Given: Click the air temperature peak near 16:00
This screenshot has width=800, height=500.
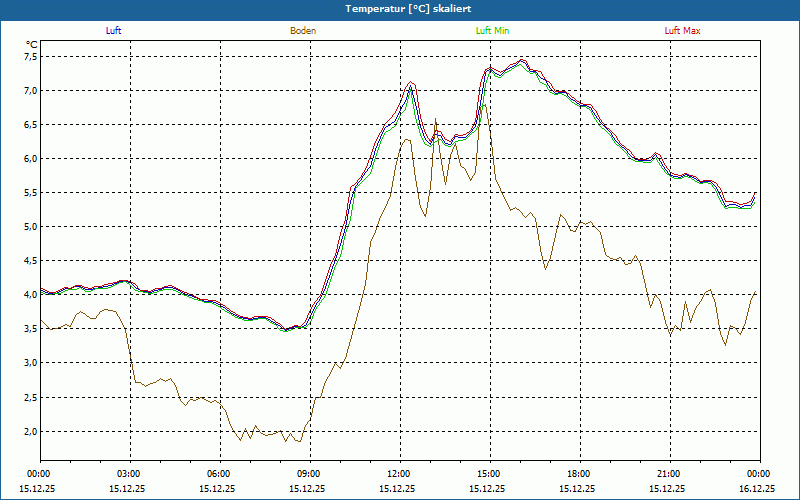Looking at the screenshot, I should pyautogui.click(x=521, y=60).
